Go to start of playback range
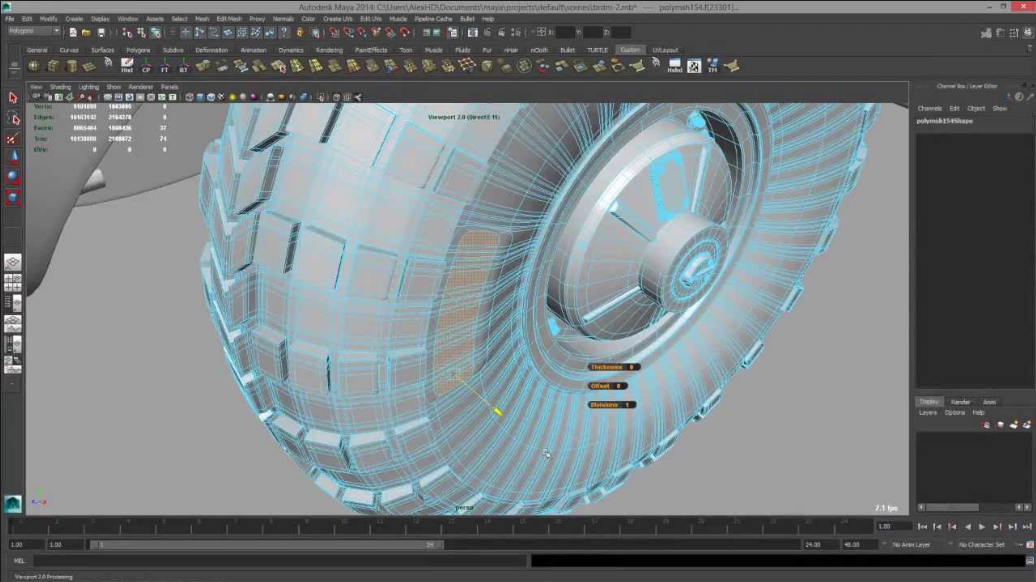The height and width of the screenshot is (582, 1036). point(922,526)
